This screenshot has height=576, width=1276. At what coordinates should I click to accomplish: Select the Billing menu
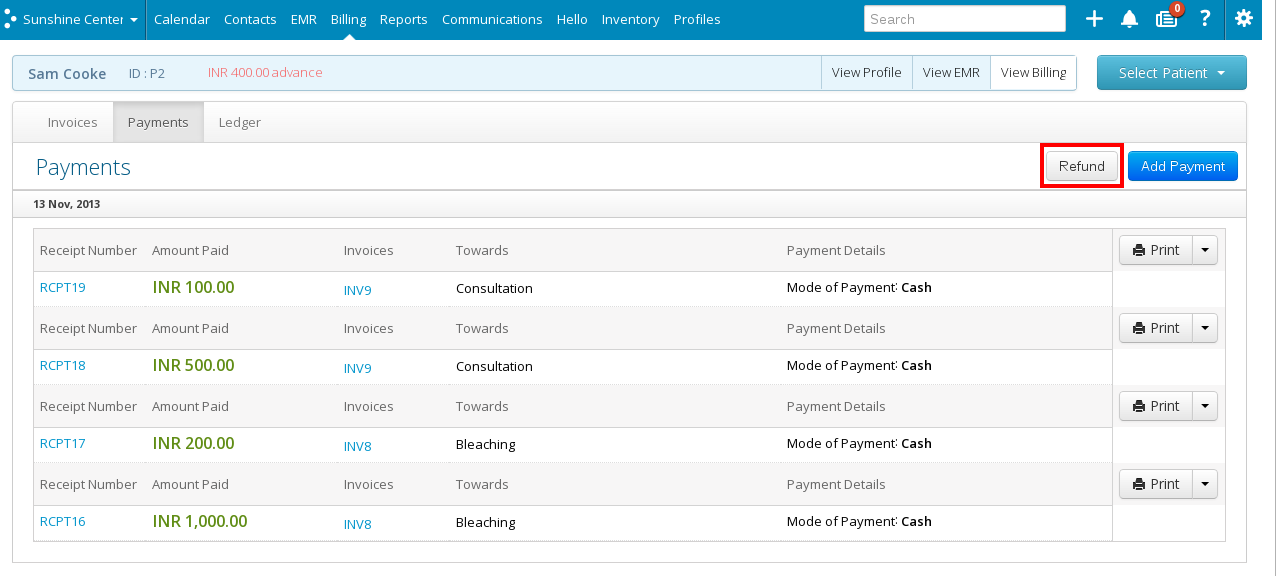click(x=349, y=19)
